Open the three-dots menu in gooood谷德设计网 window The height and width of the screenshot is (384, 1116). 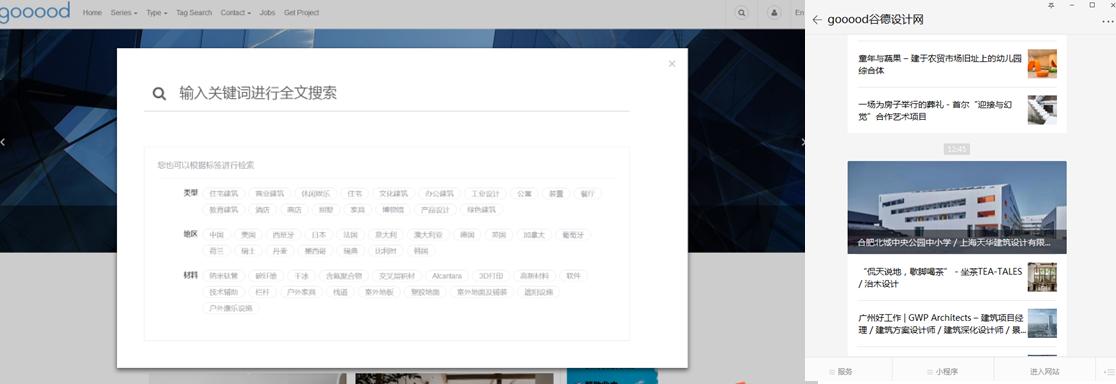[x=1106, y=20]
